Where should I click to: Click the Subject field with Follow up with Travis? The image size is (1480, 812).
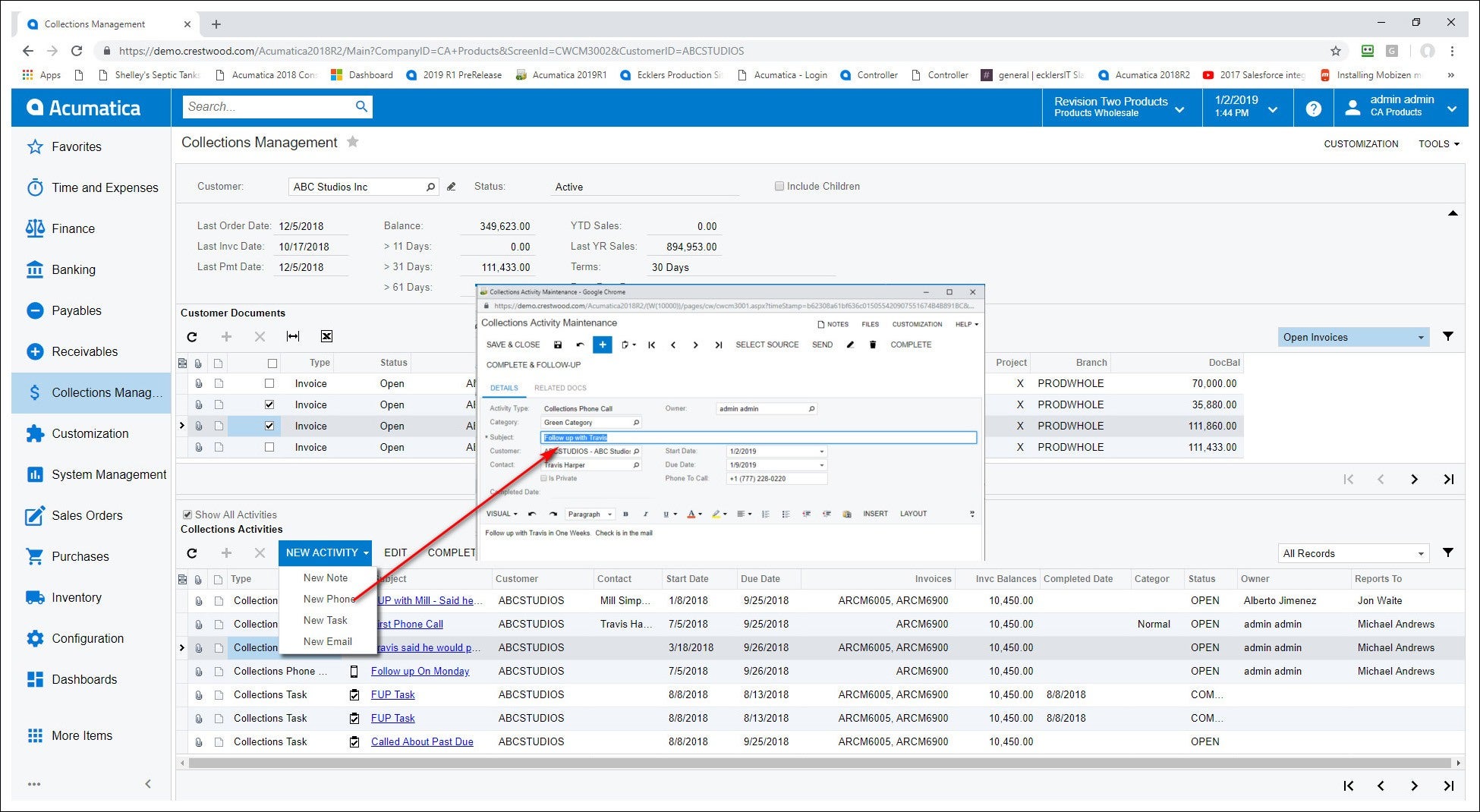(x=758, y=437)
